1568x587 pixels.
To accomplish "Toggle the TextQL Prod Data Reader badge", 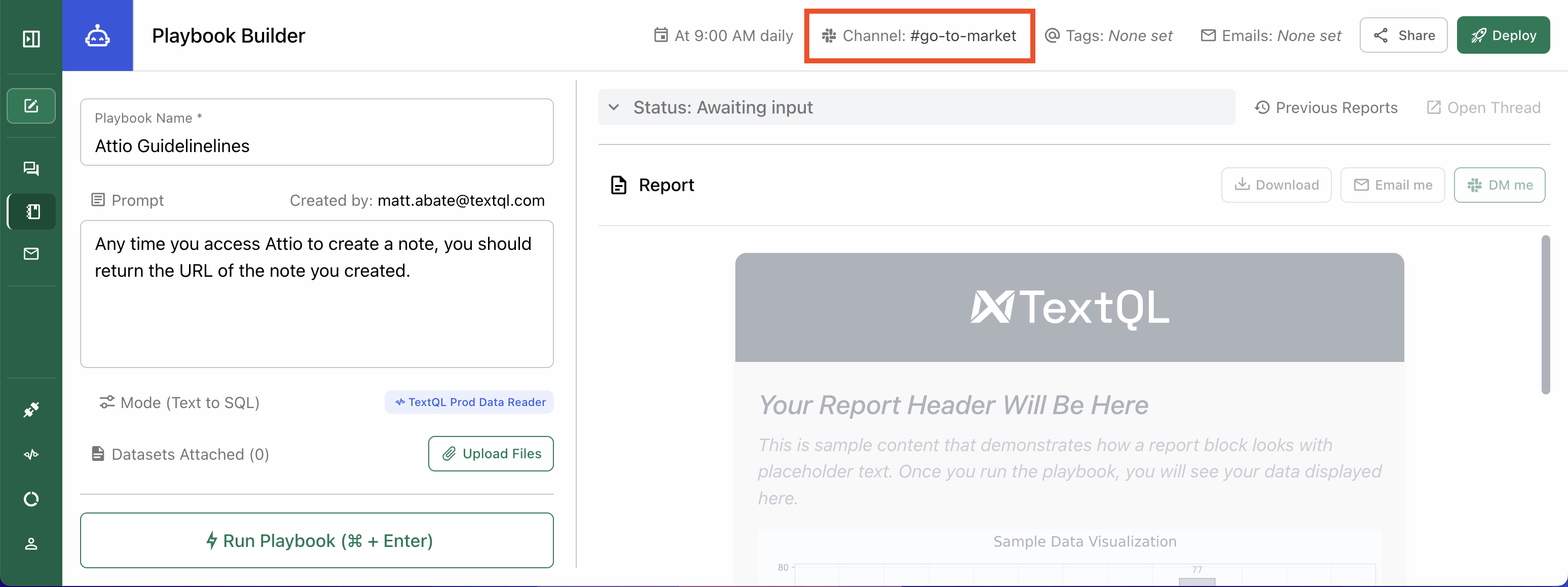I will click(469, 402).
